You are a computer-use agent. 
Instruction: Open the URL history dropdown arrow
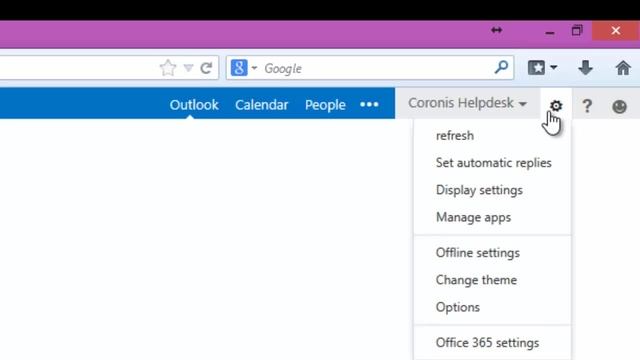pos(188,68)
